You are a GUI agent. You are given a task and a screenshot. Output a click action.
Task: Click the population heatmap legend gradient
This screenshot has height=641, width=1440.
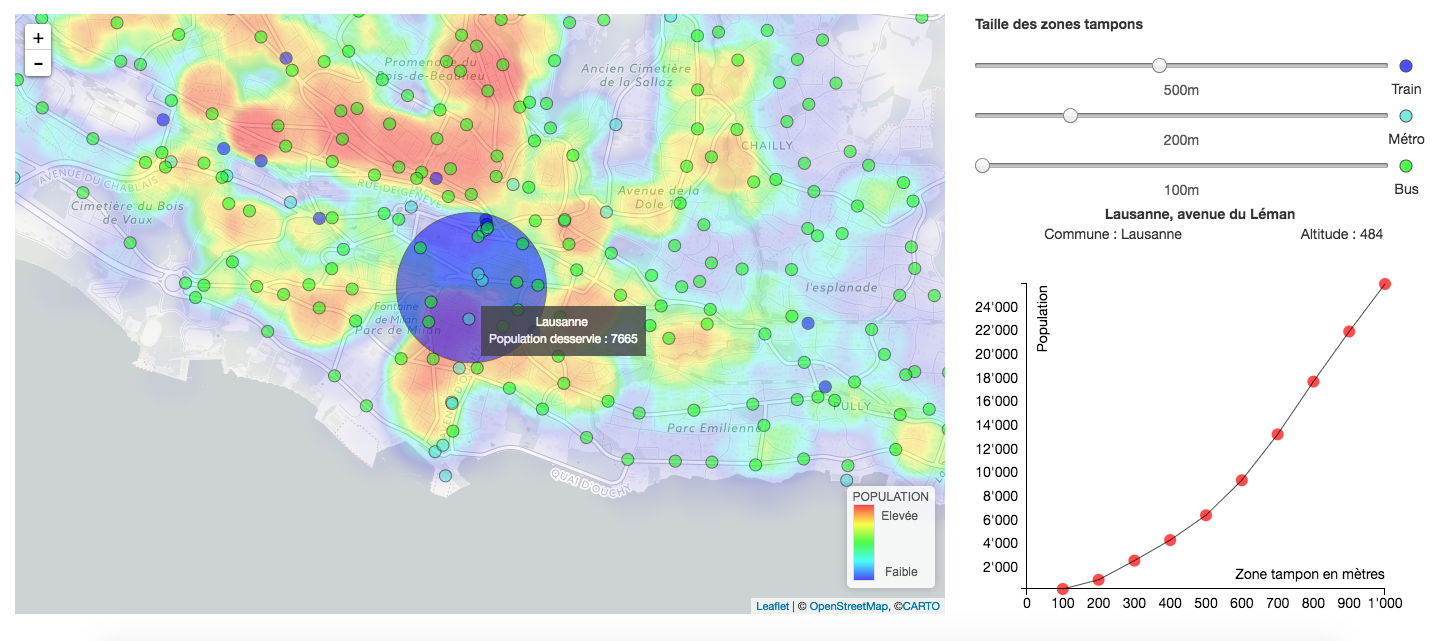click(864, 544)
